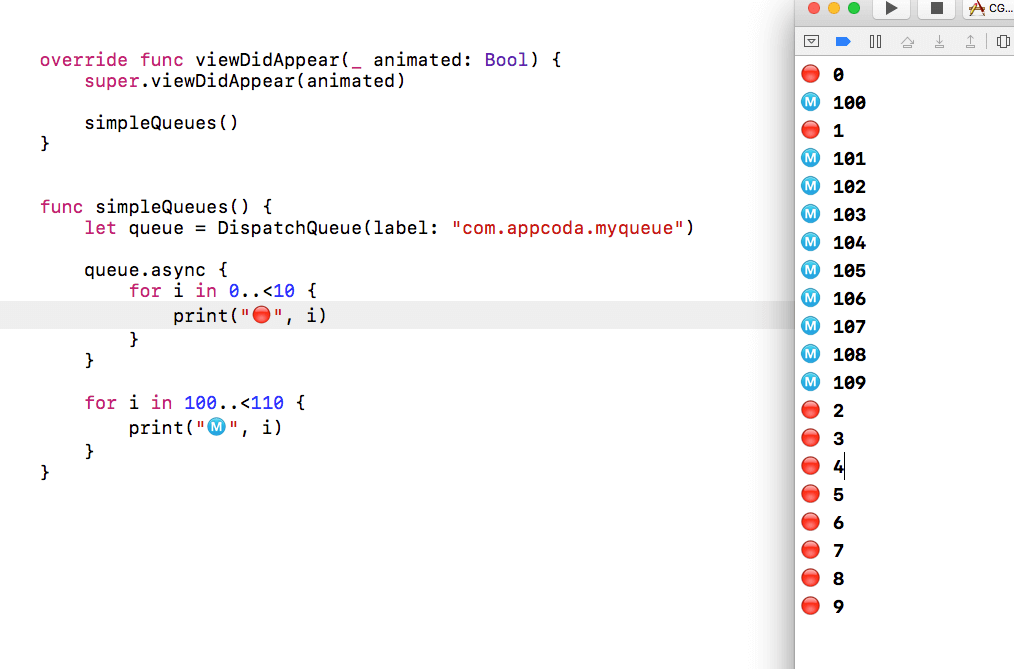
Task: Select the highlighted print line in the editor
Action: (250, 314)
